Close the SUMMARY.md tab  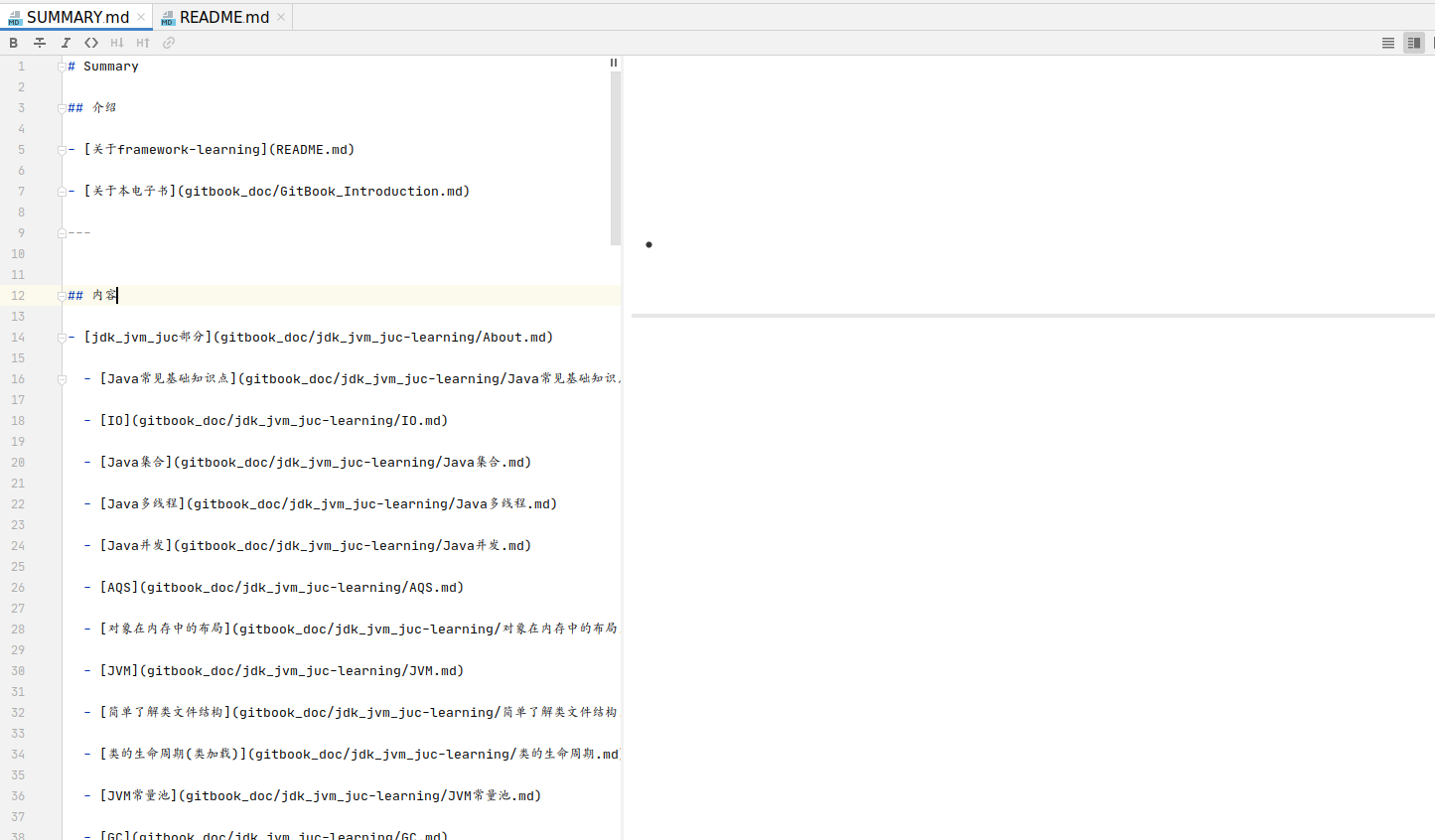[141, 17]
